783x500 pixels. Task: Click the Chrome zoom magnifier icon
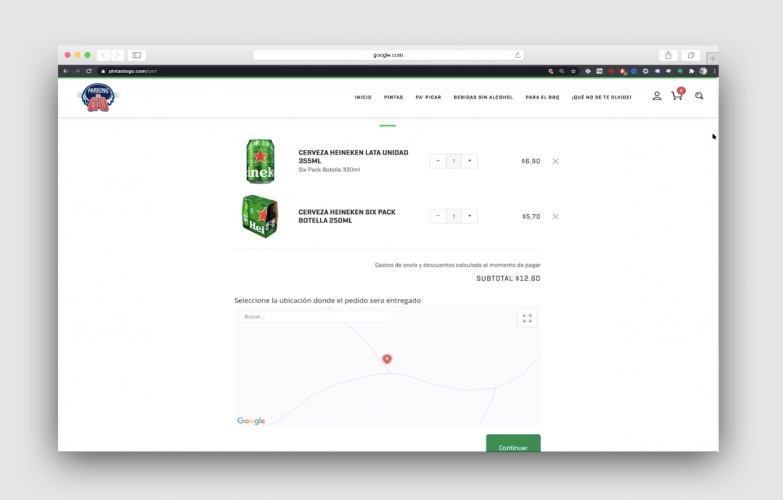tap(562, 71)
